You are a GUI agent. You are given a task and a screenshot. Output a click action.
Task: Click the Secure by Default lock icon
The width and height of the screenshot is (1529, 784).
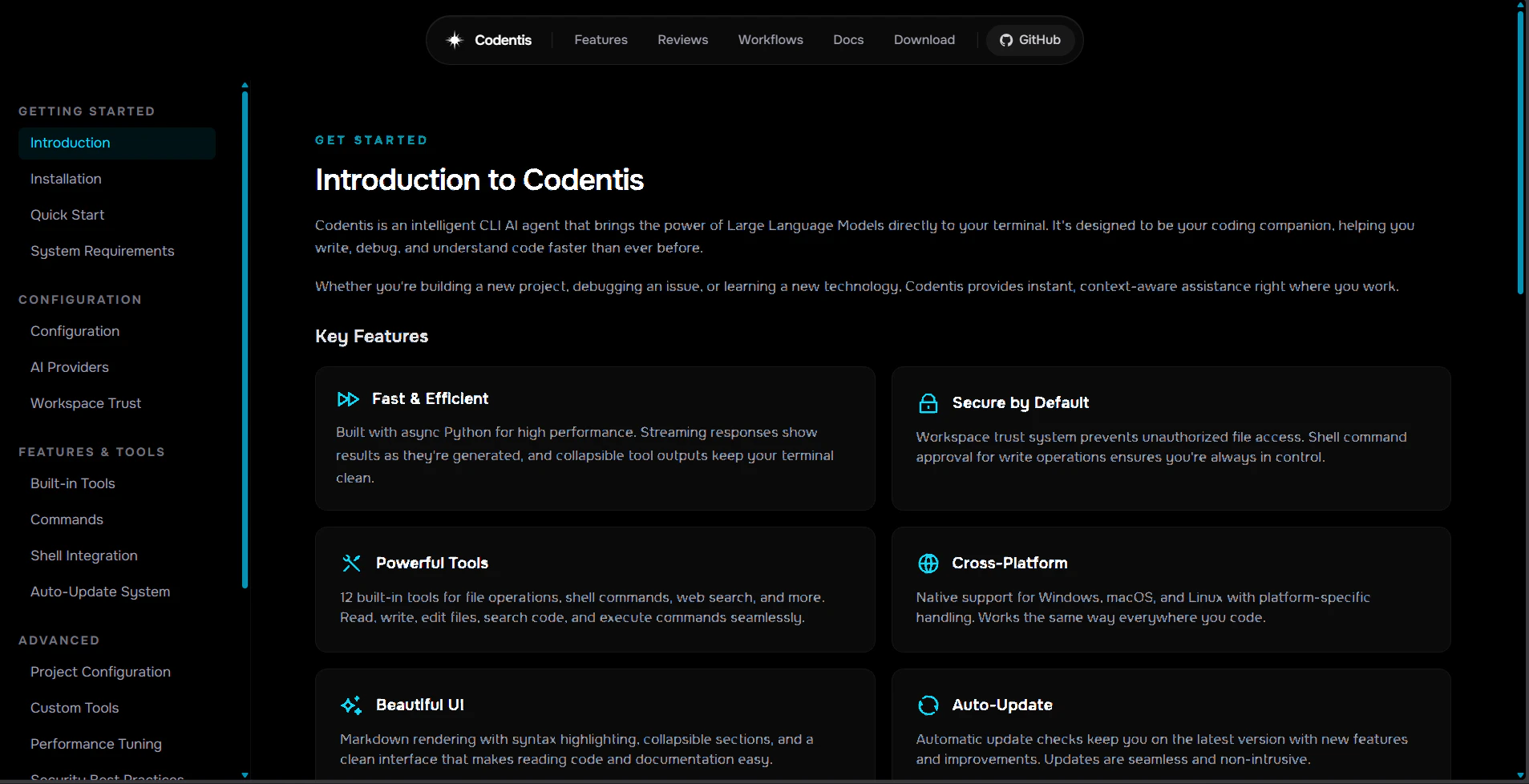pyautogui.click(x=928, y=403)
